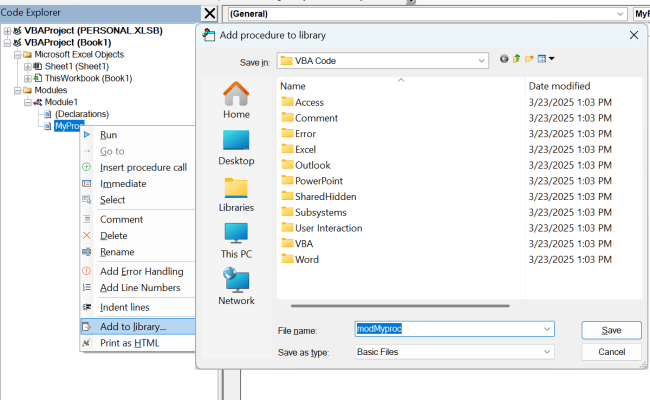Image resolution: width=650 pixels, height=400 pixels.
Task: Go to last folder visited icon
Action: coord(504,59)
